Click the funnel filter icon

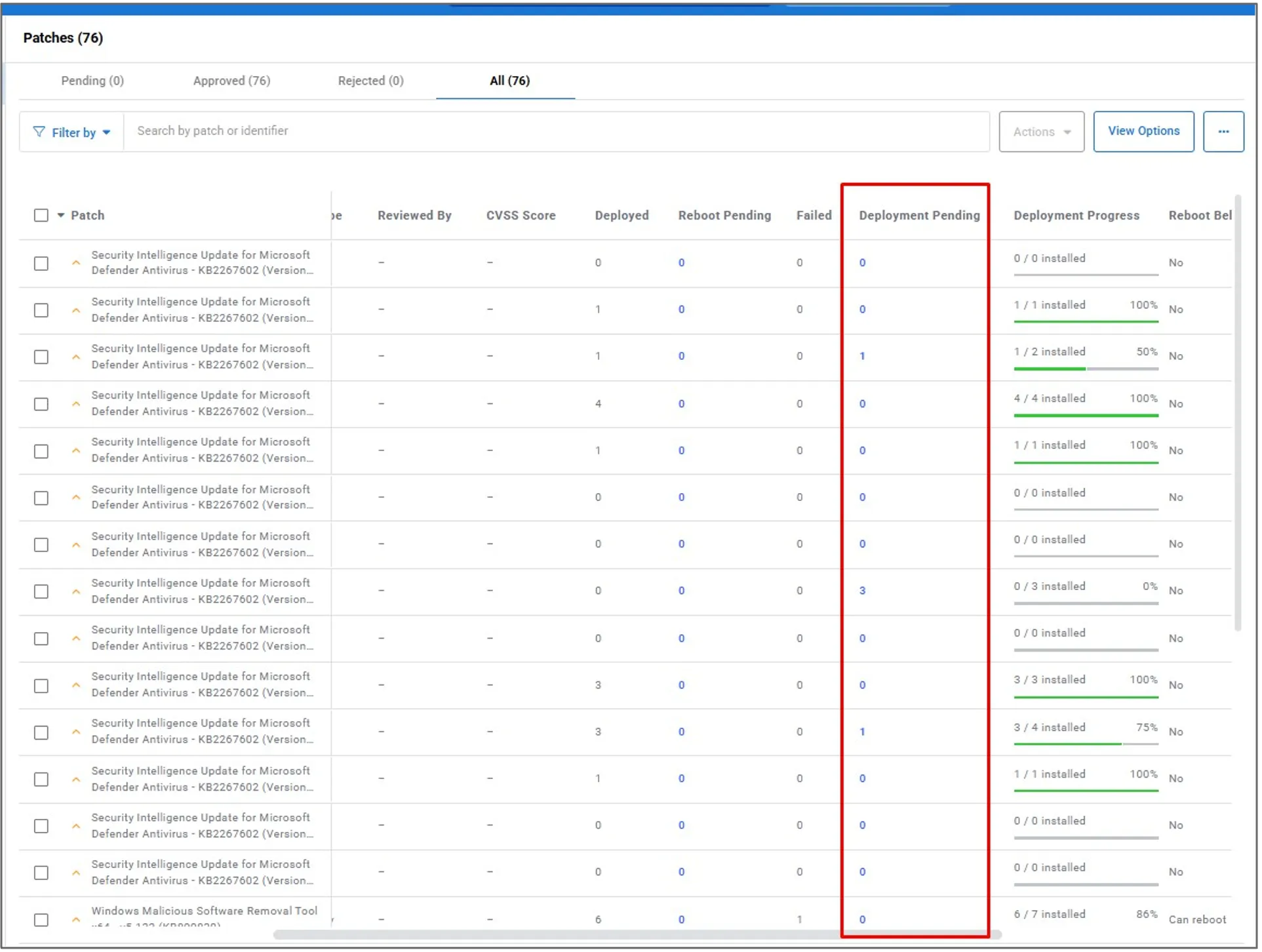click(x=39, y=132)
